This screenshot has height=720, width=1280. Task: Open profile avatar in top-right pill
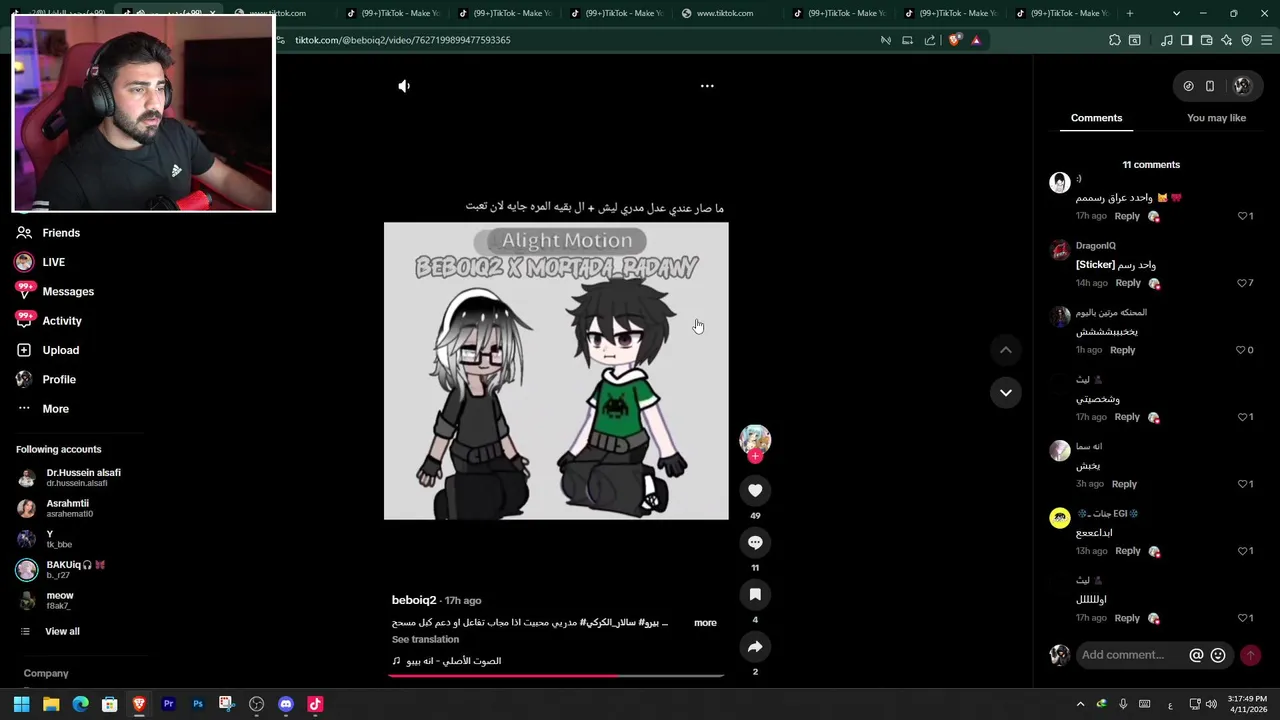pyautogui.click(x=1242, y=86)
